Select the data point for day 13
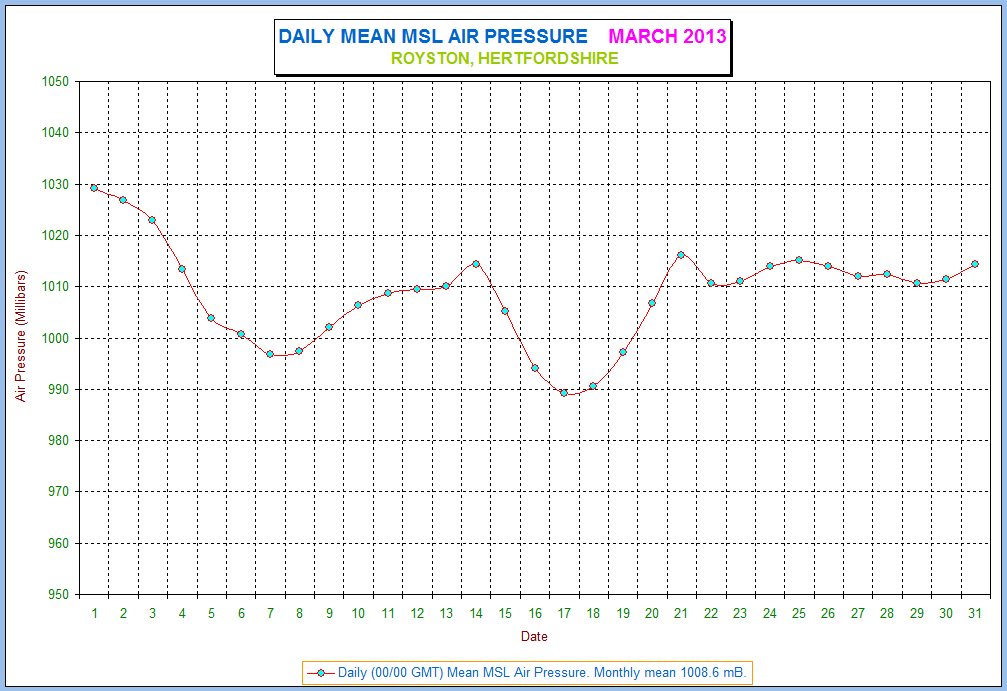Screen dimensions: 1007x691 (446, 286)
